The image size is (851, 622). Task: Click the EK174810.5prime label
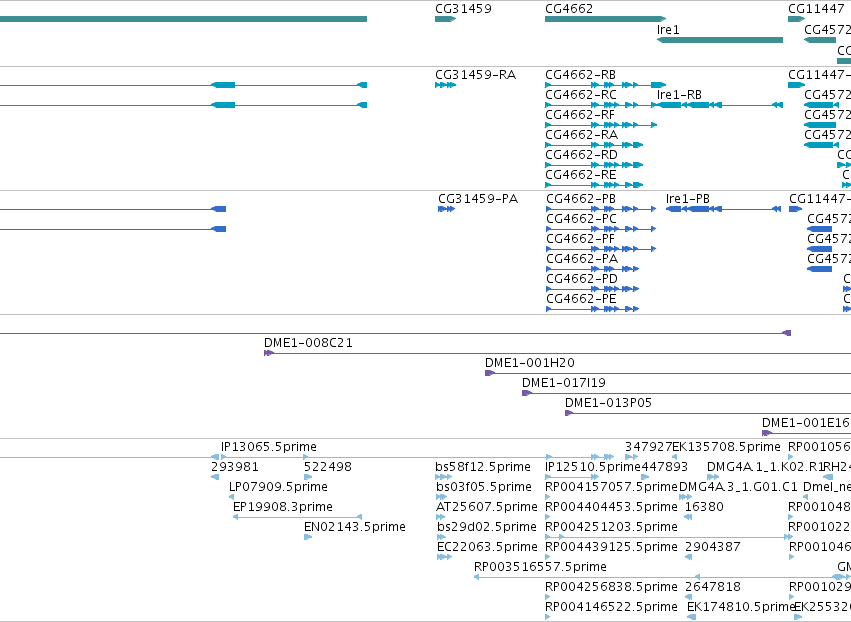[741, 607]
